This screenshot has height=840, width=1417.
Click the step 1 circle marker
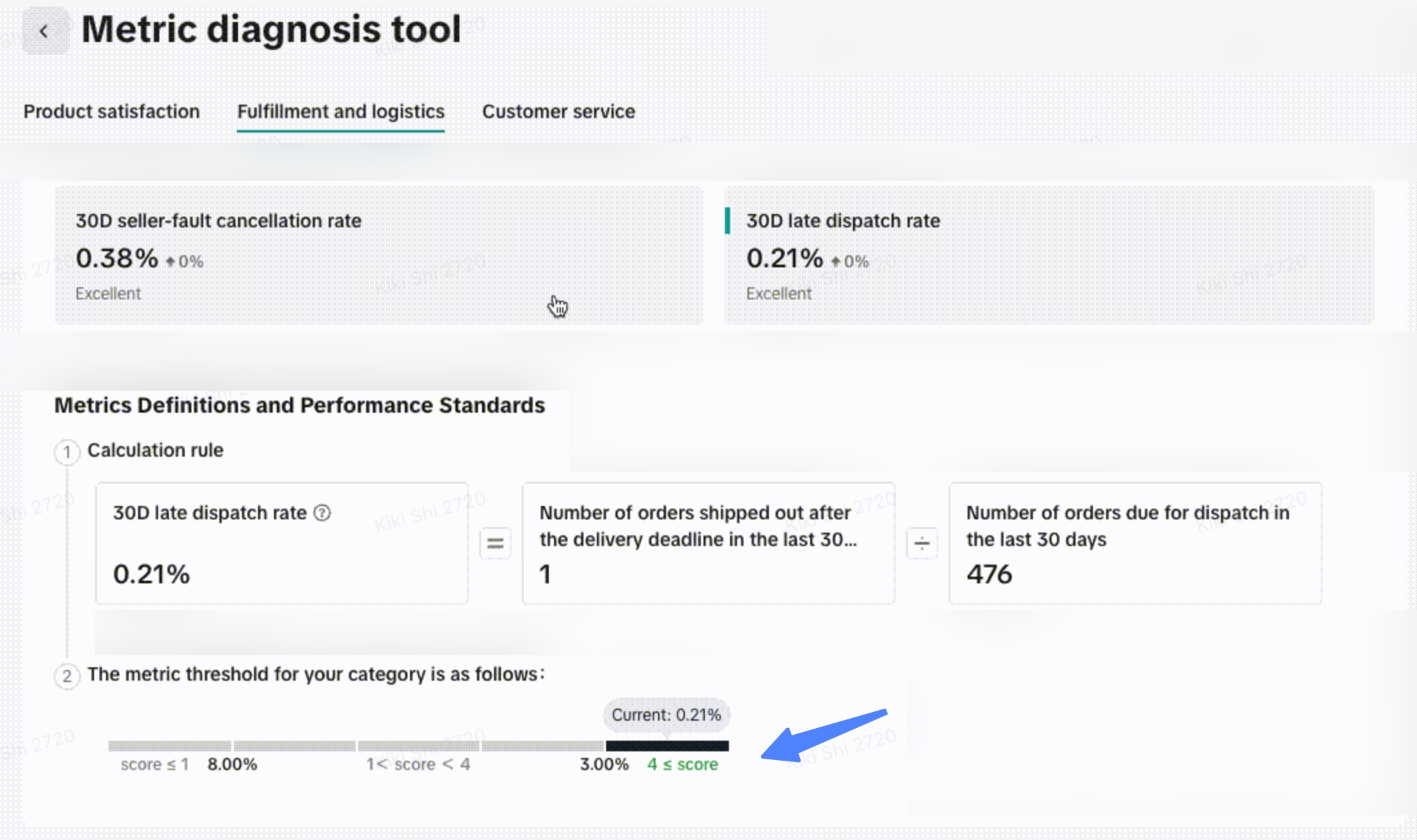(67, 452)
